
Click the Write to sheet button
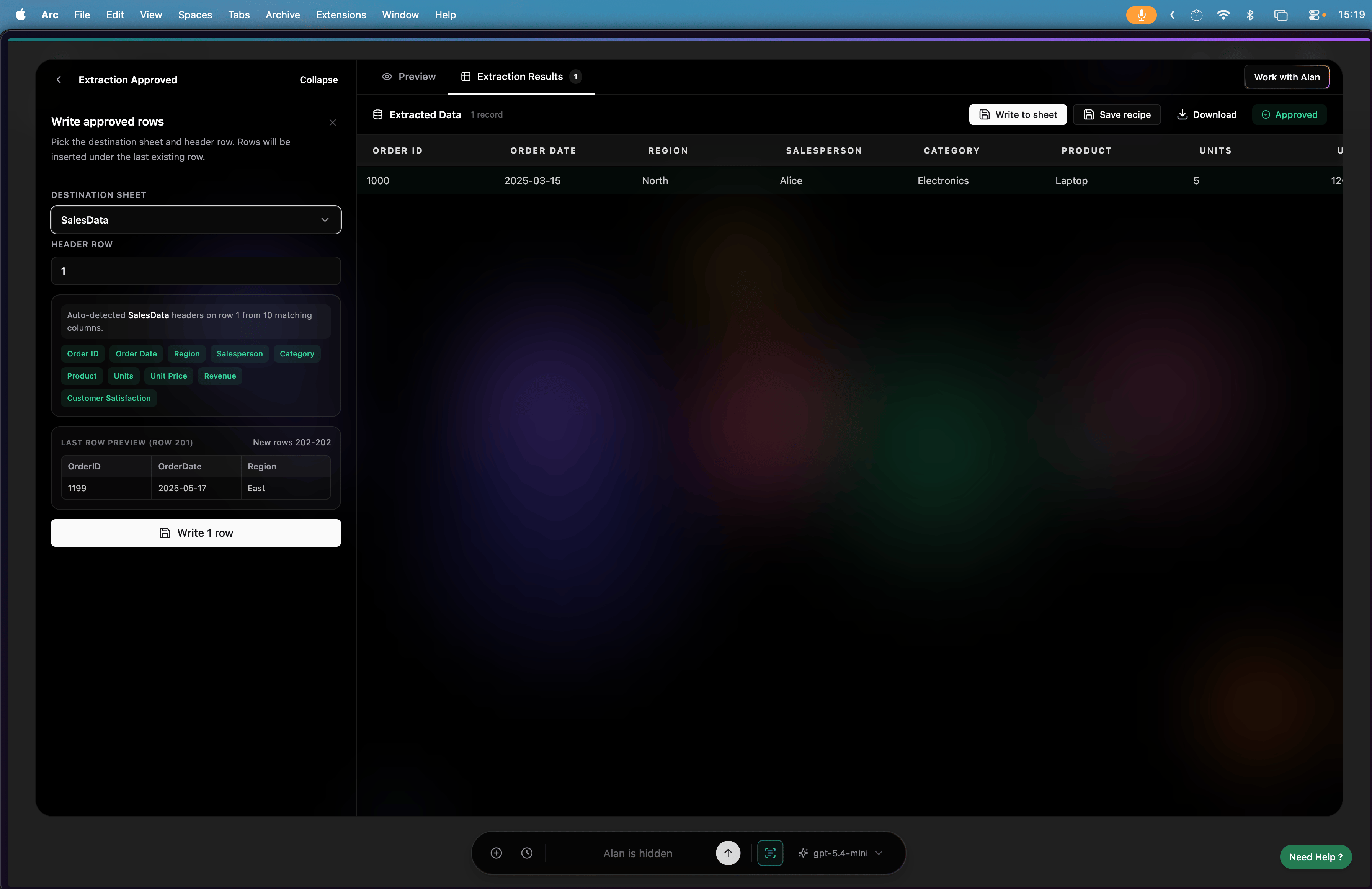click(1018, 115)
